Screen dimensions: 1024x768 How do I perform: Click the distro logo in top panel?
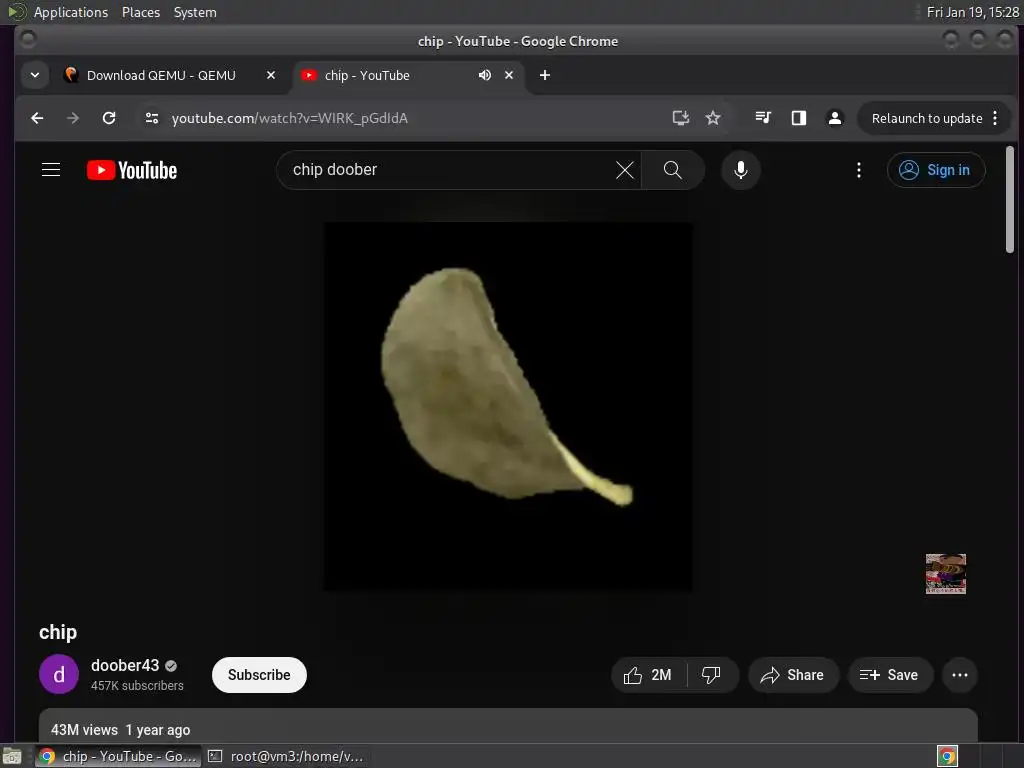[x=16, y=12]
